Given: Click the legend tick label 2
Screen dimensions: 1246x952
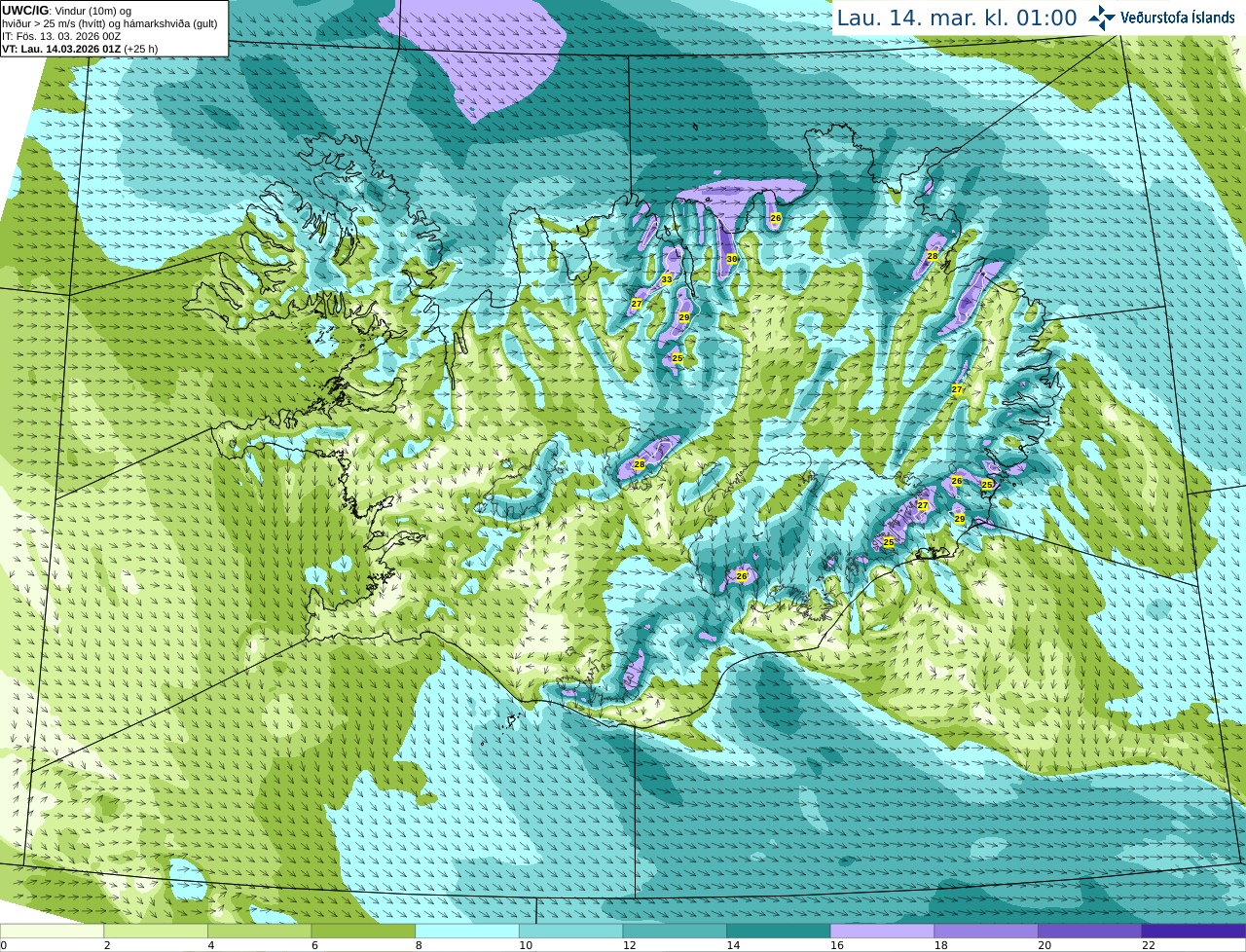Looking at the screenshot, I should click(x=107, y=945).
